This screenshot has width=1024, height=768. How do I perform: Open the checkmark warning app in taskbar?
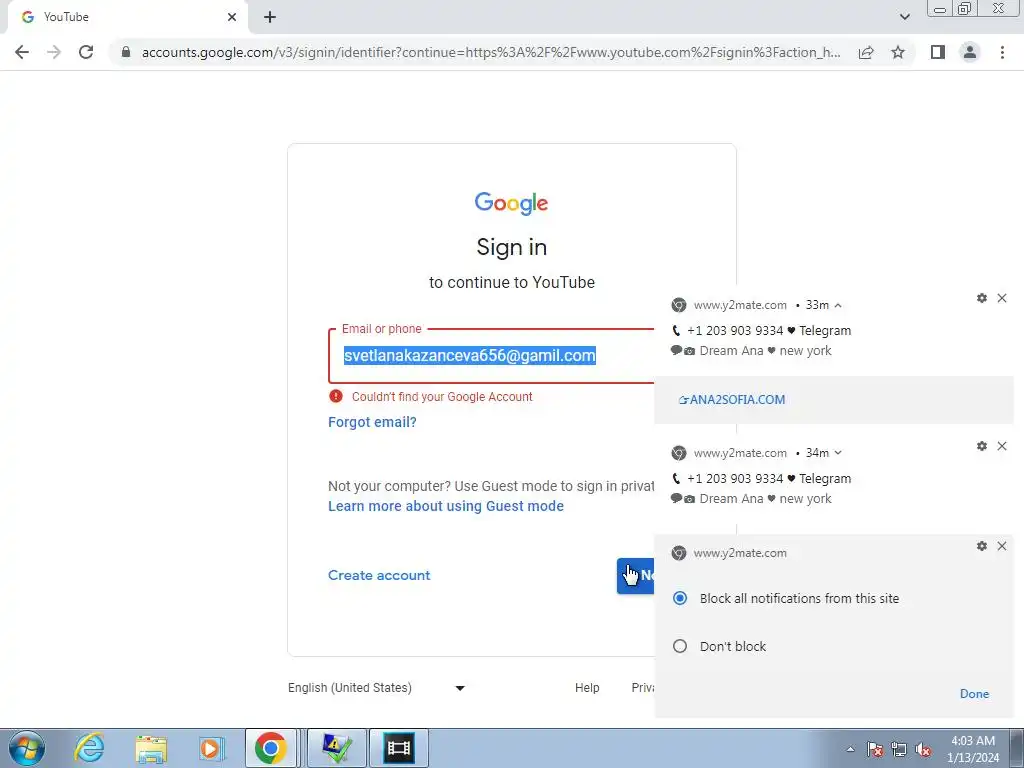[x=337, y=748]
